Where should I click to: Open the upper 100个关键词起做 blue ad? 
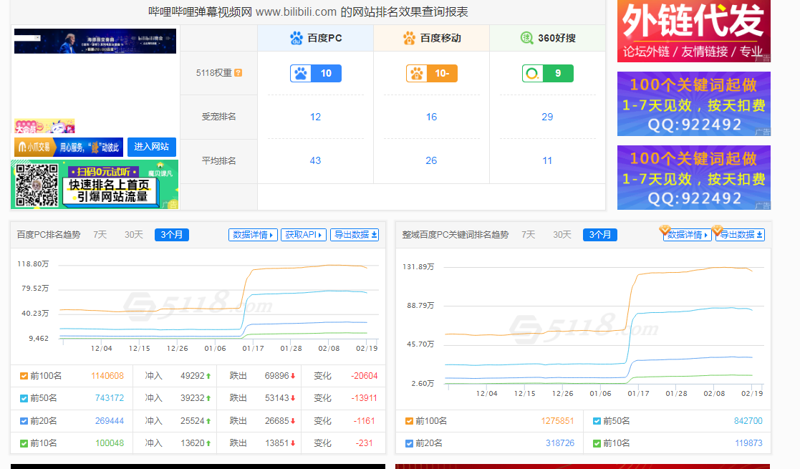[x=694, y=104]
